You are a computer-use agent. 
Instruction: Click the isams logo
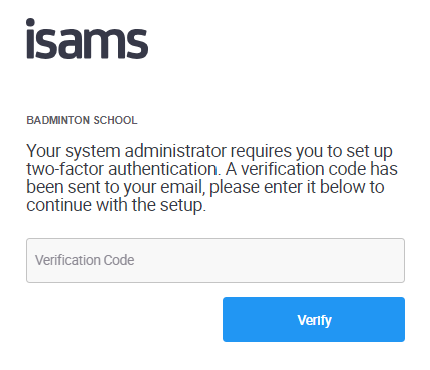point(87,39)
